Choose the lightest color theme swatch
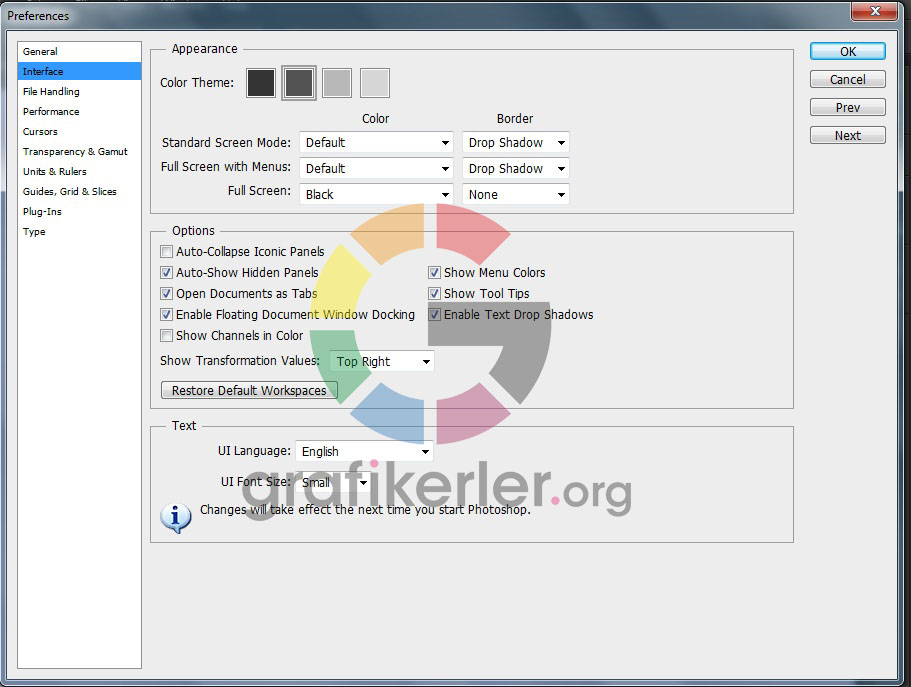Screen dimensions: 911x687 click(375, 83)
